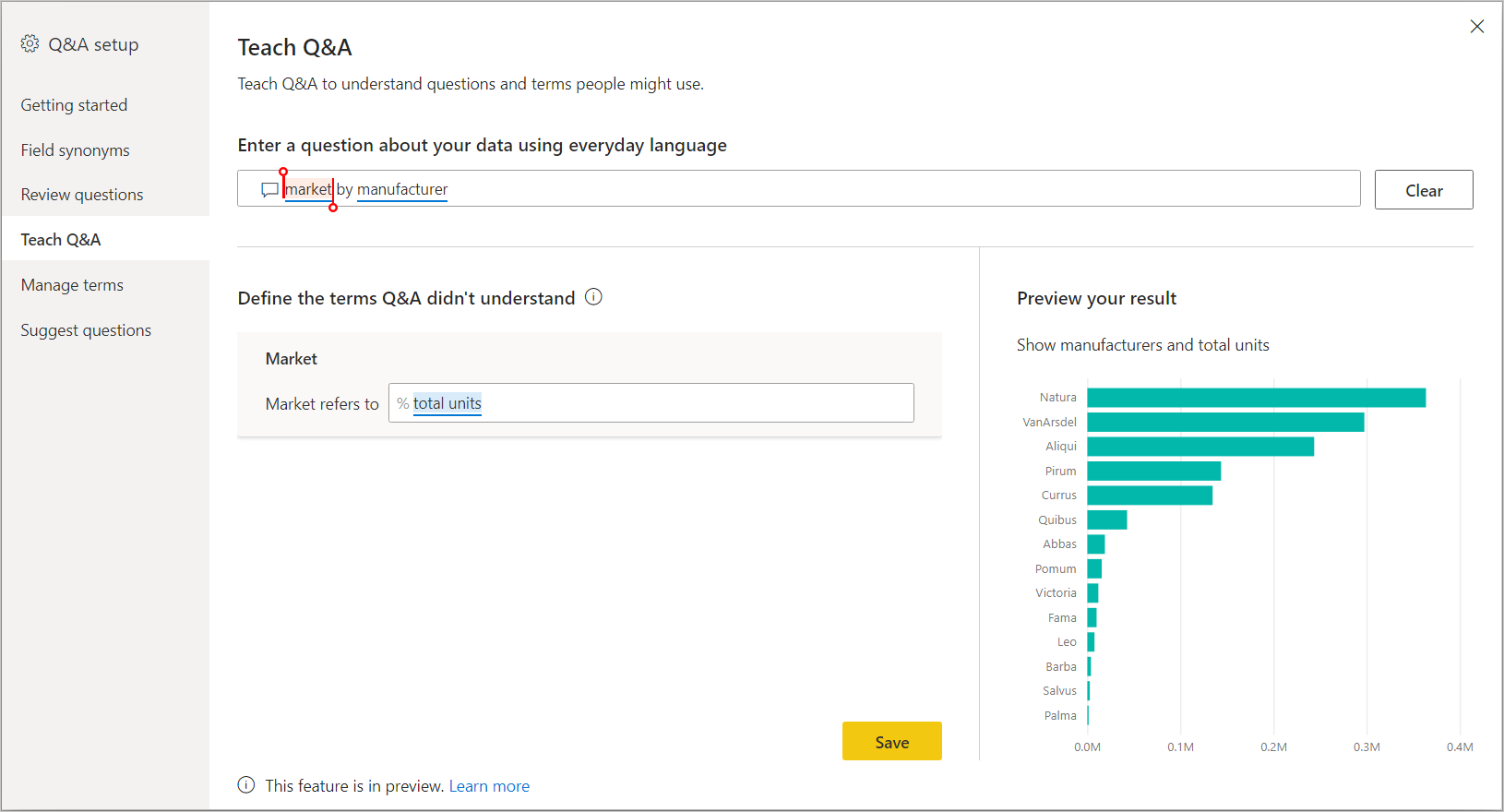Click the Q&A setup gear icon
This screenshot has height=812, width=1504.
(x=30, y=44)
